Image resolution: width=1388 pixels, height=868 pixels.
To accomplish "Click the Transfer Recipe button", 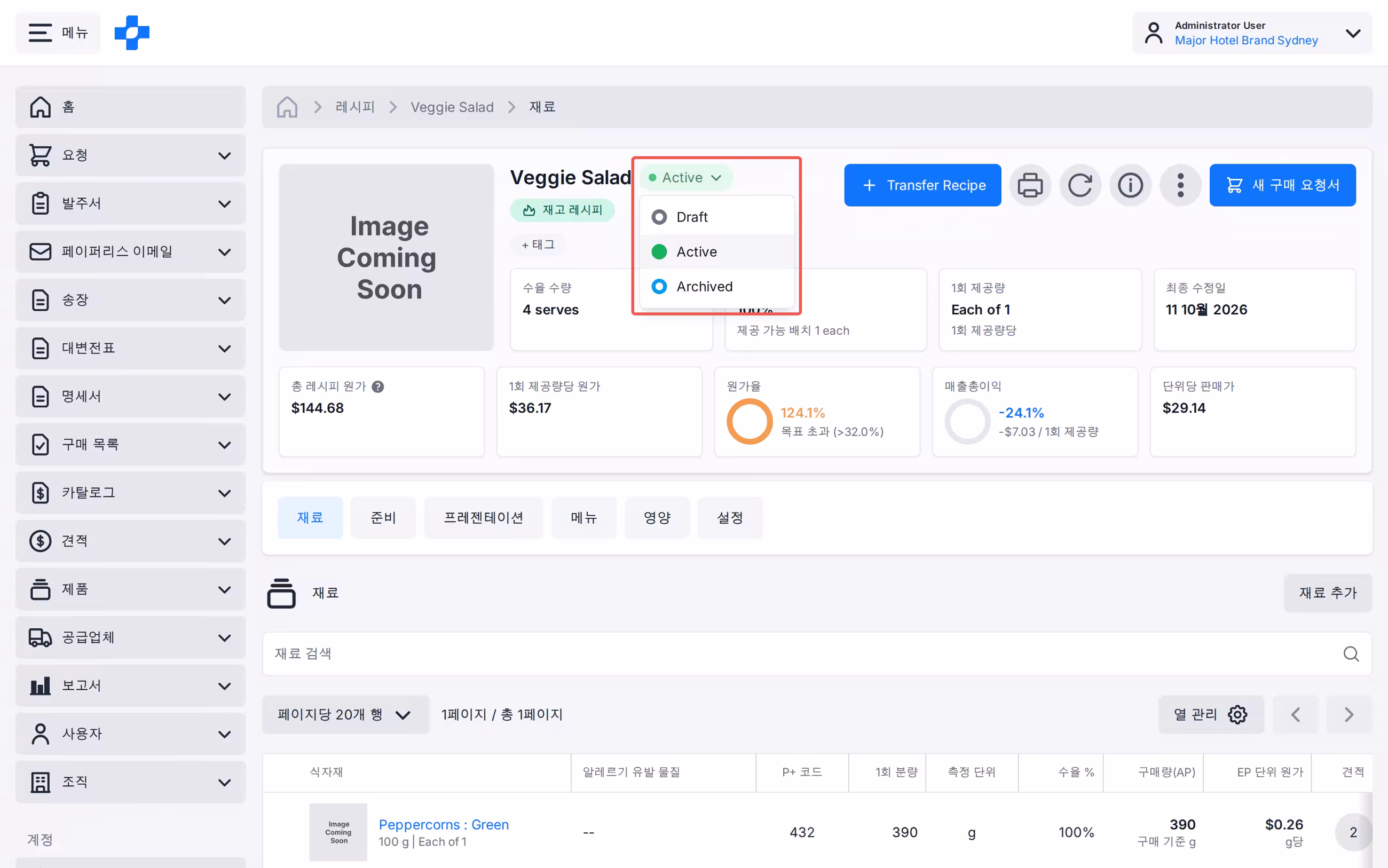I will [x=922, y=185].
